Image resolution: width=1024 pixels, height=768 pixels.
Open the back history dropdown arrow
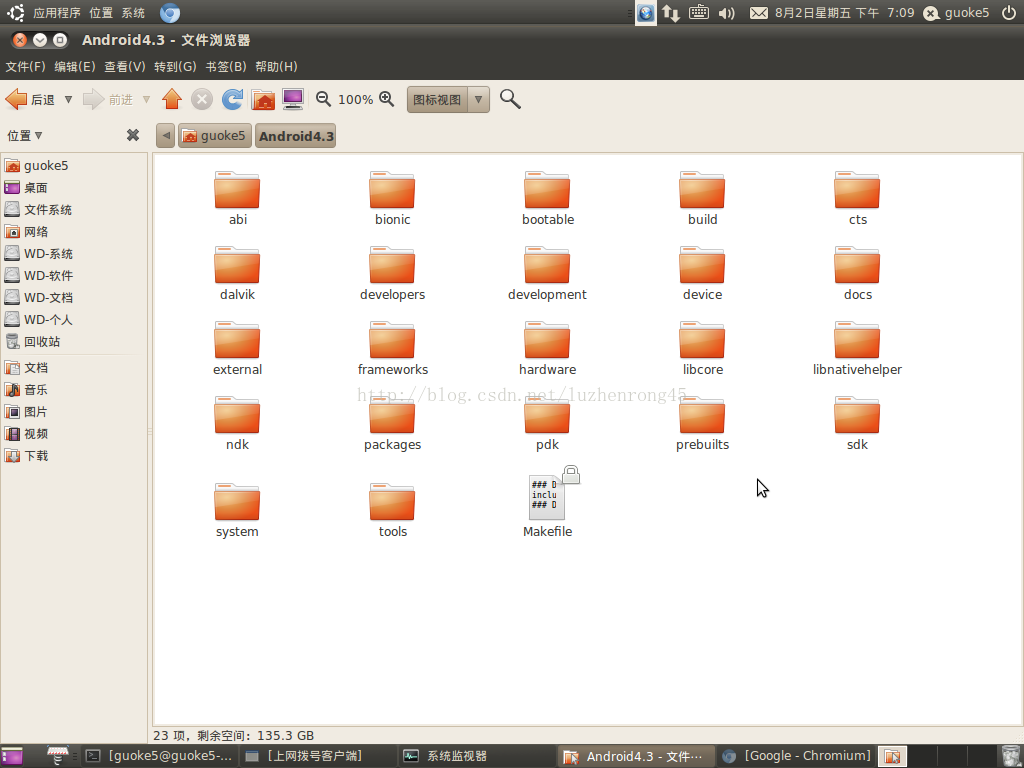pos(68,99)
